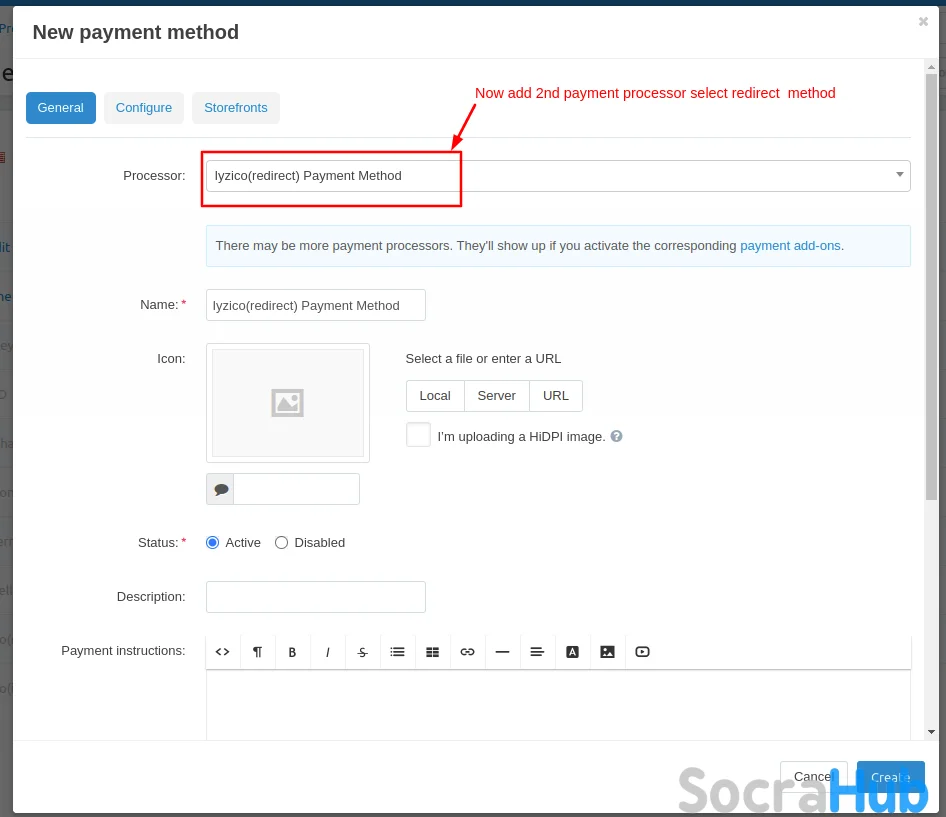Close the New payment method dialog
This screenshot has height=817, width=946.
point(923,22)
